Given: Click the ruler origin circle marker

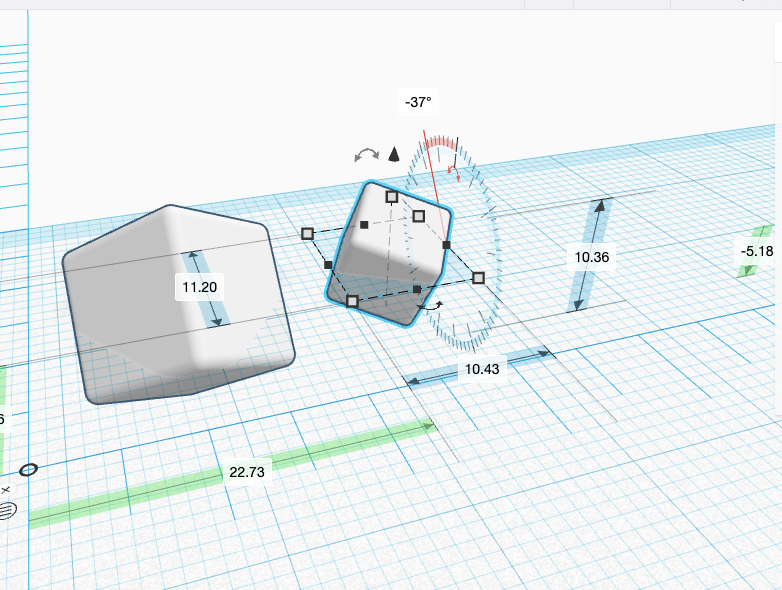Looking at the screenshot, I should (x=28, y=470).
